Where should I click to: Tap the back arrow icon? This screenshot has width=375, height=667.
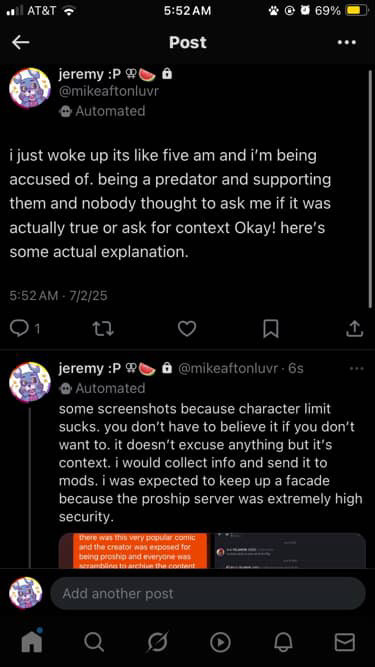coord(20,42)
